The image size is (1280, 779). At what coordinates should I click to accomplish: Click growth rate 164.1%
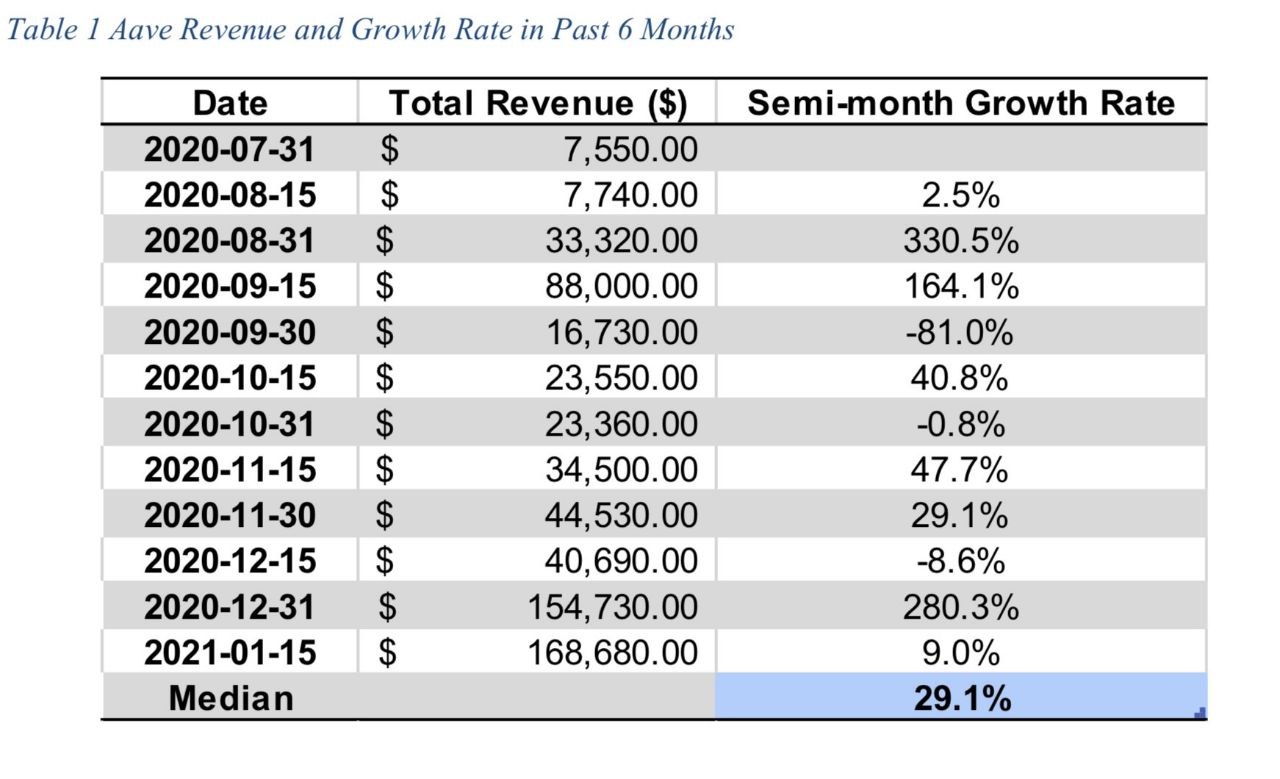tap(961, 287)
